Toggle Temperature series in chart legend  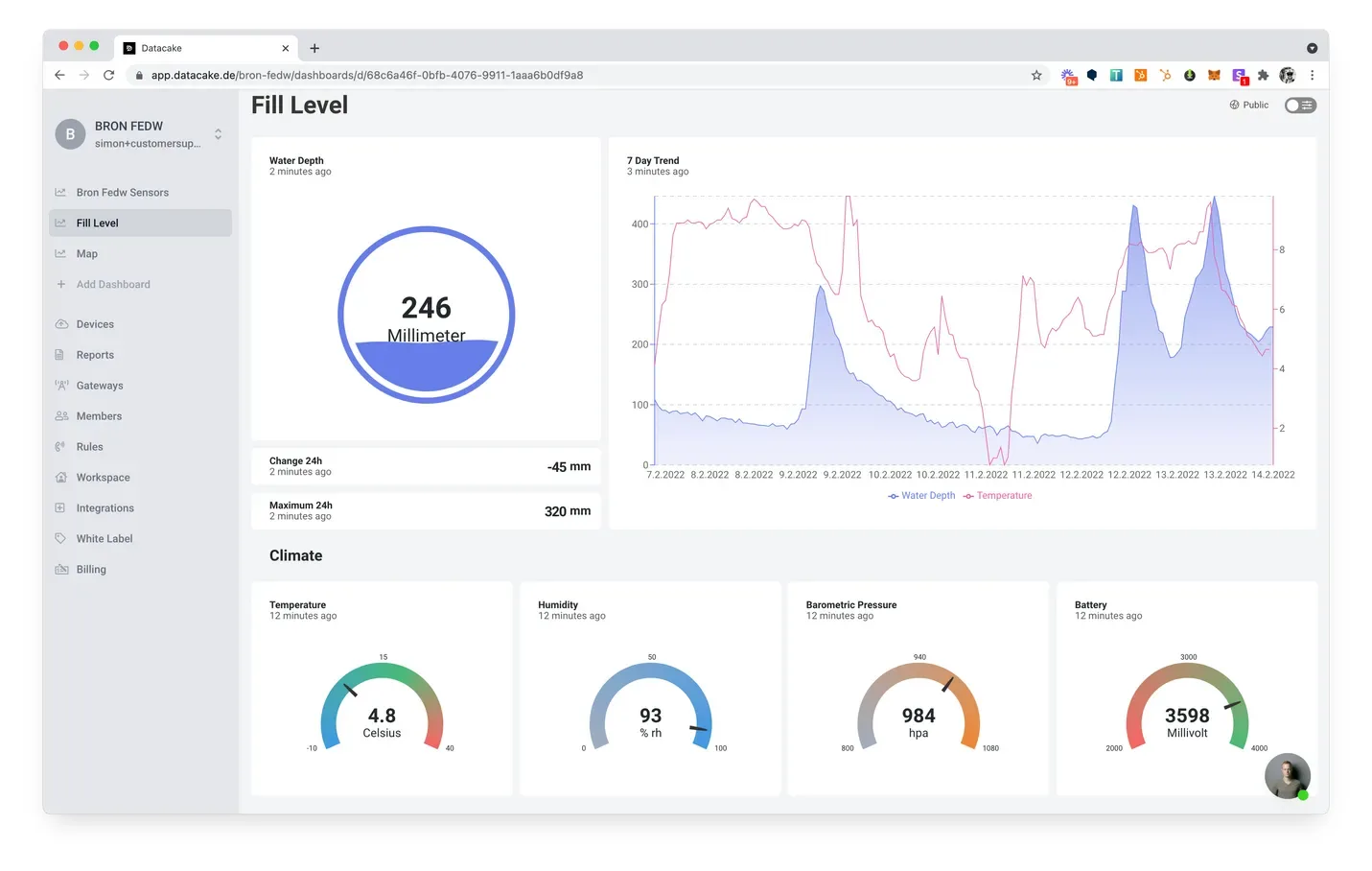tap(998, 496)
